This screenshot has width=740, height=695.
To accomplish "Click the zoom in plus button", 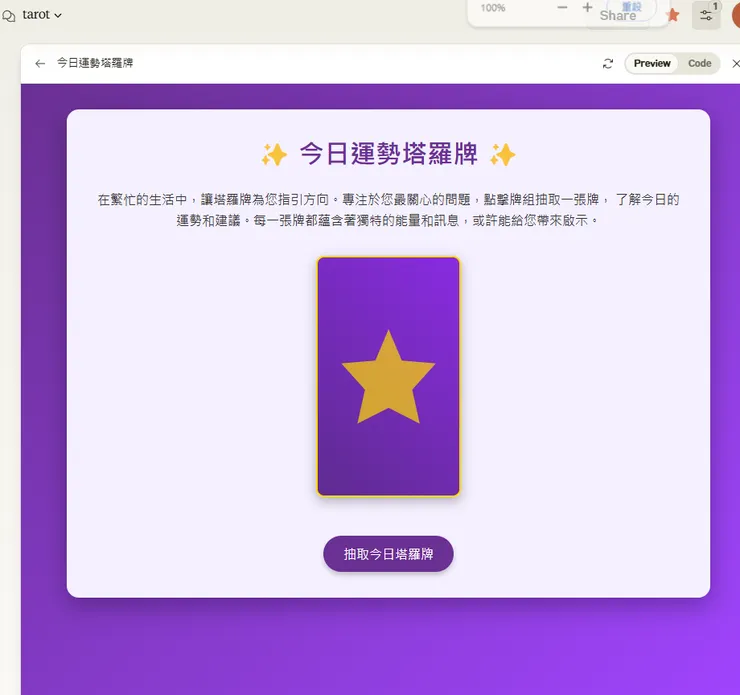I will tap(587, 8).
